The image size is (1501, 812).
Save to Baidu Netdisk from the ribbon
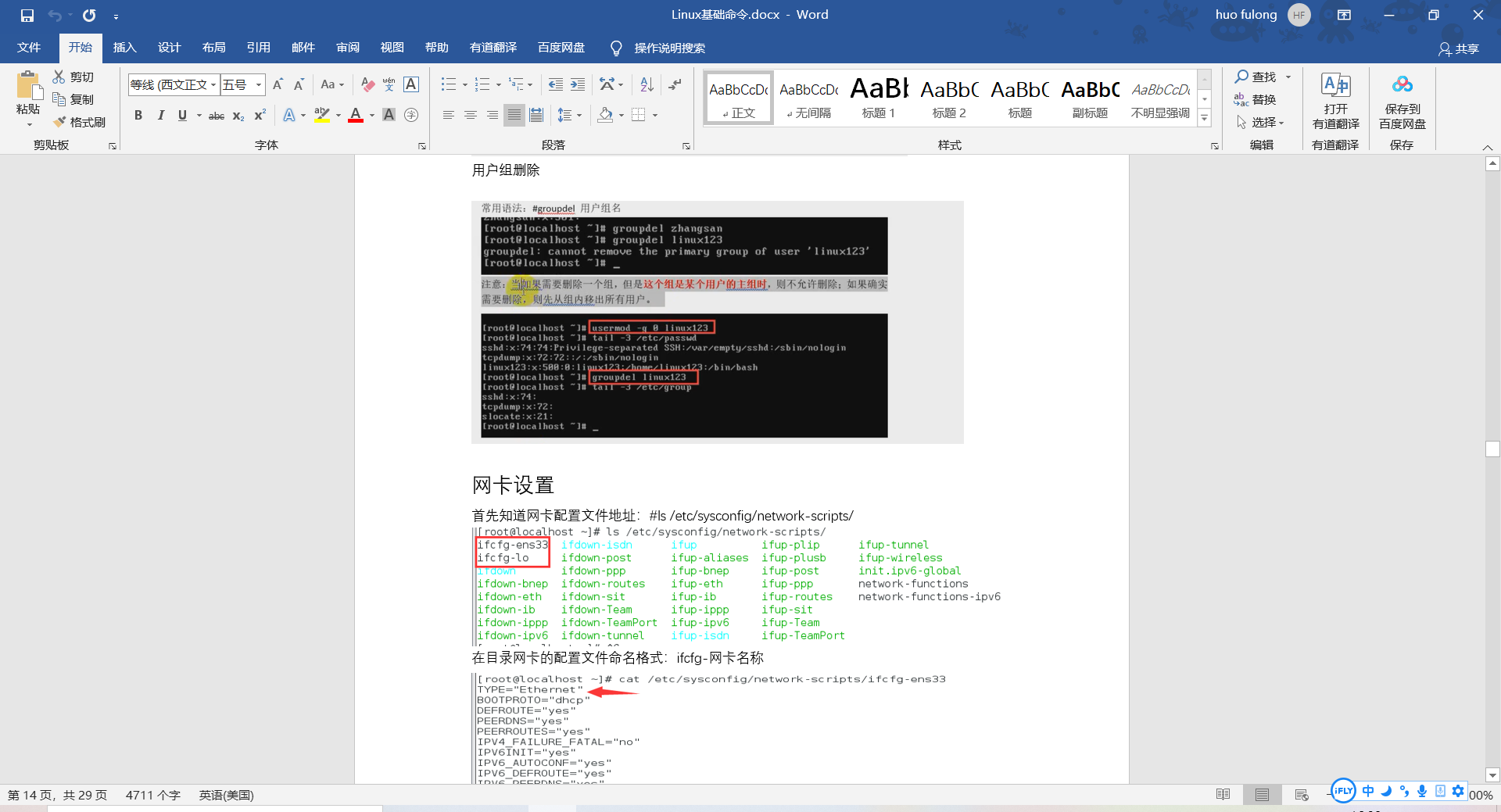tap(1402, 102)
